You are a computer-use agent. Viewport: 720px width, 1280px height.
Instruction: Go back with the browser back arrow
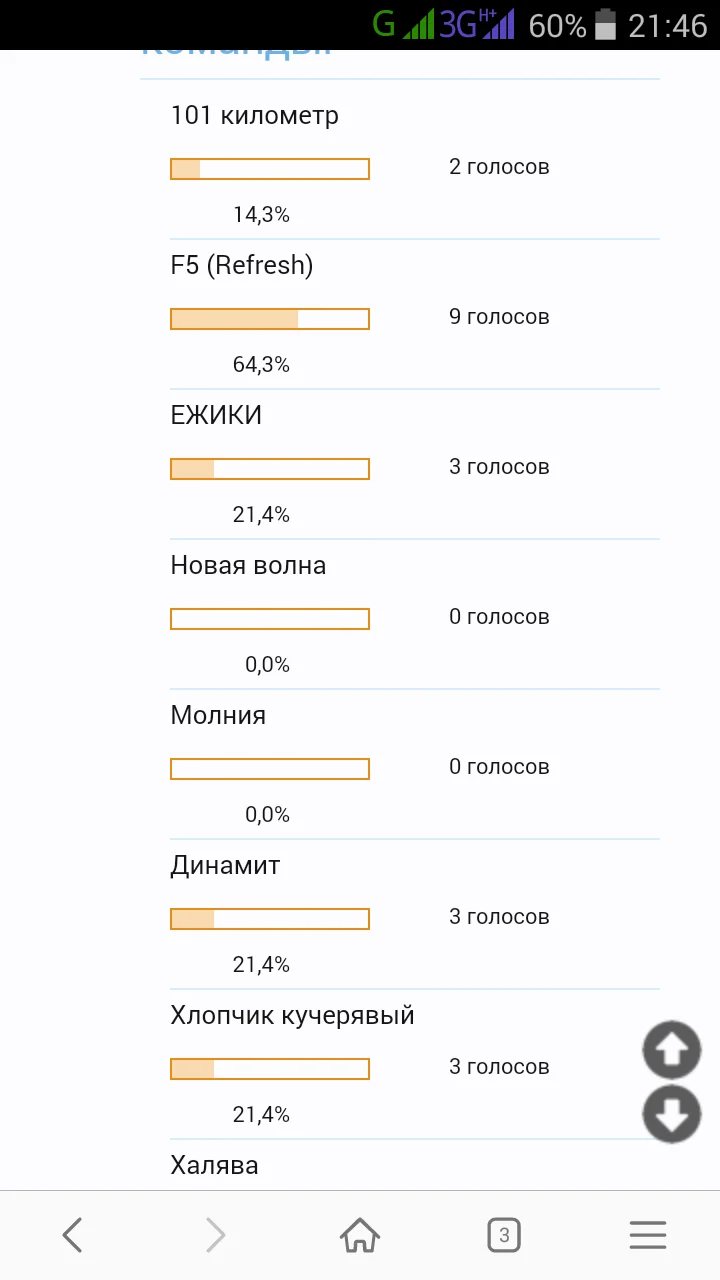[72, 1236]
